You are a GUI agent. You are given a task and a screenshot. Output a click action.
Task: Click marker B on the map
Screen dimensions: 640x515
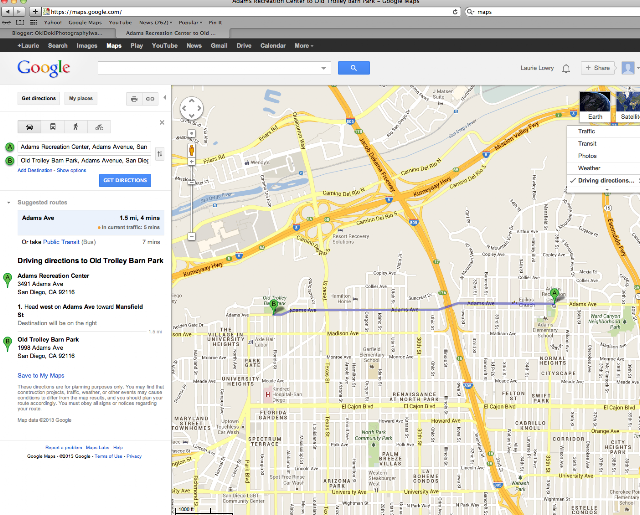click(x=274, y=307)
